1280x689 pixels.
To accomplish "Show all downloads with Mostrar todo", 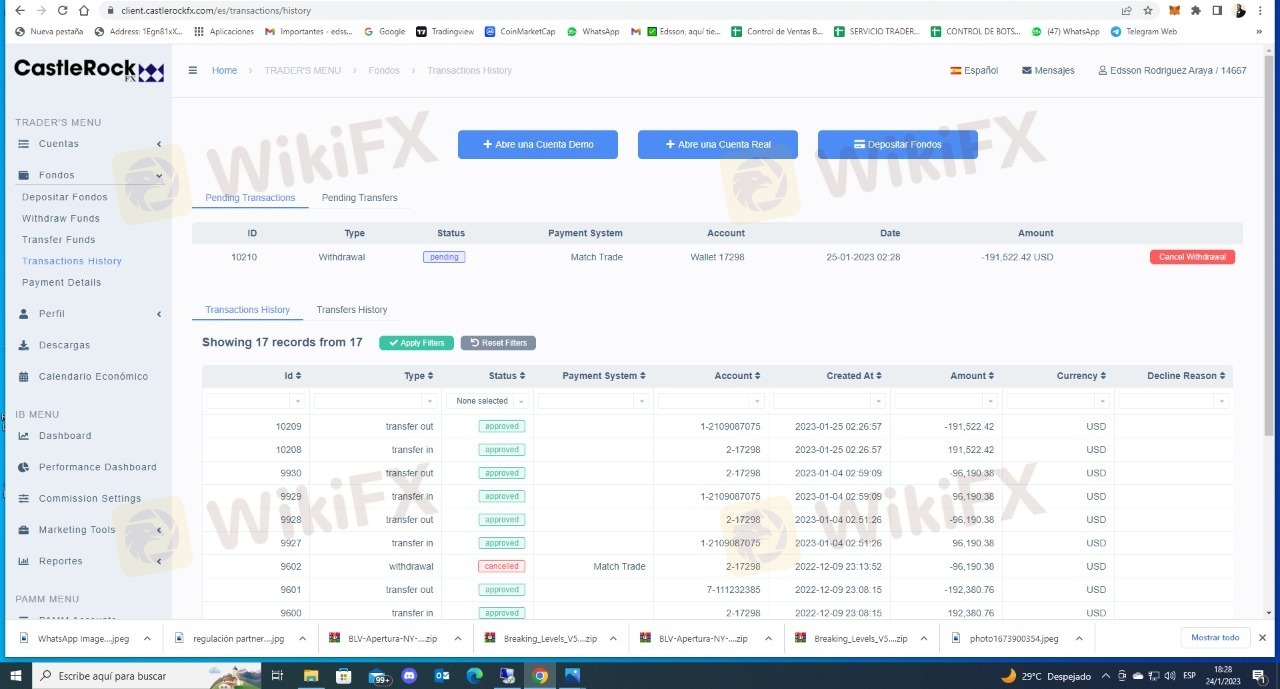I will (x=1215, y=638).
